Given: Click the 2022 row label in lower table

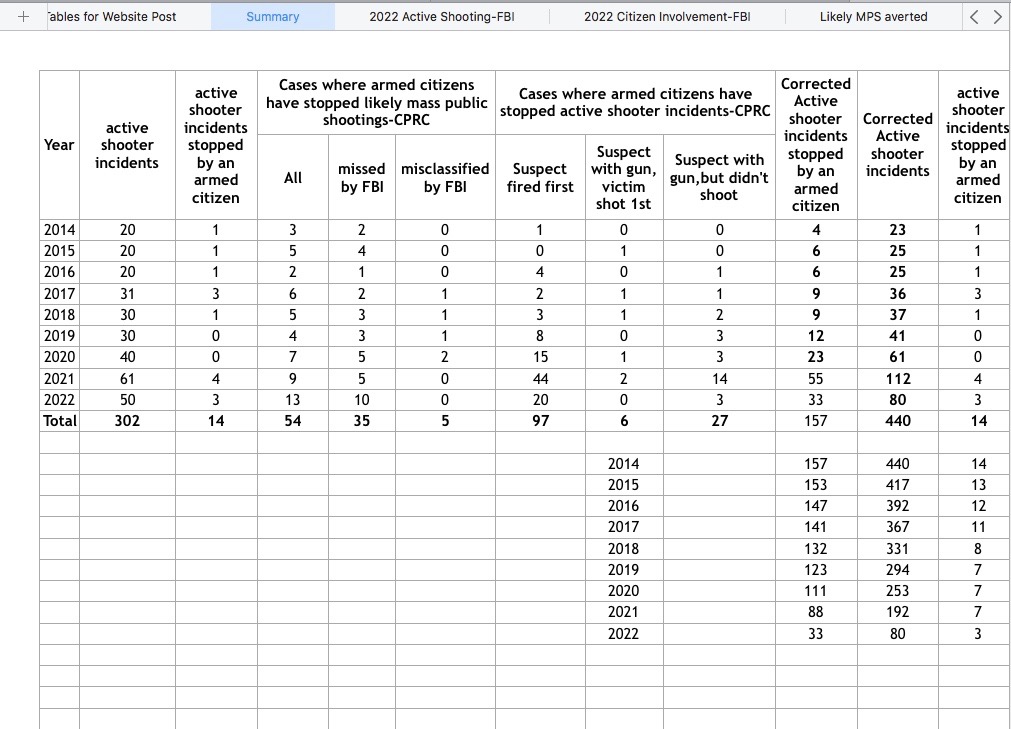Looking at the screenshot, I should click(x=623, y=634).
